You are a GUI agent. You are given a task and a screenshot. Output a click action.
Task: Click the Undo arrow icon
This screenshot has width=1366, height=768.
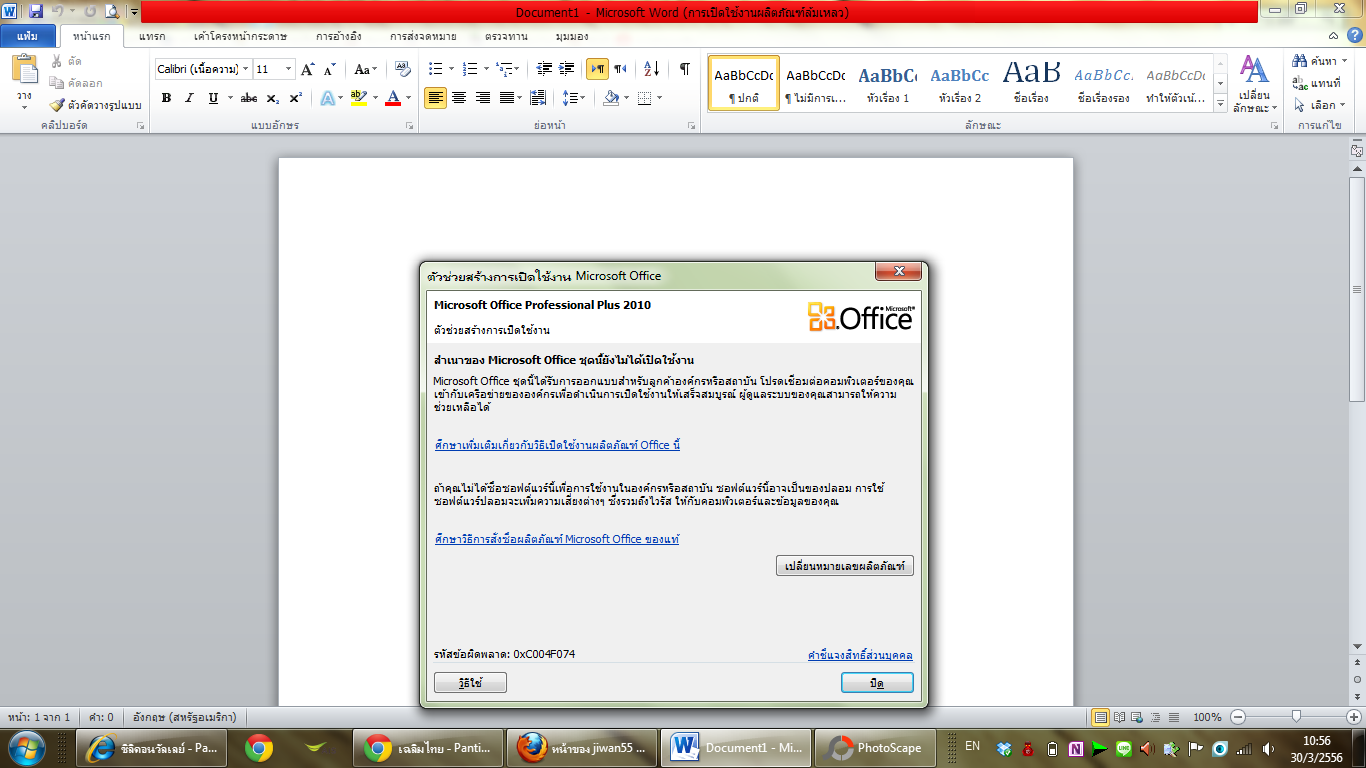(x=57, y=12)
